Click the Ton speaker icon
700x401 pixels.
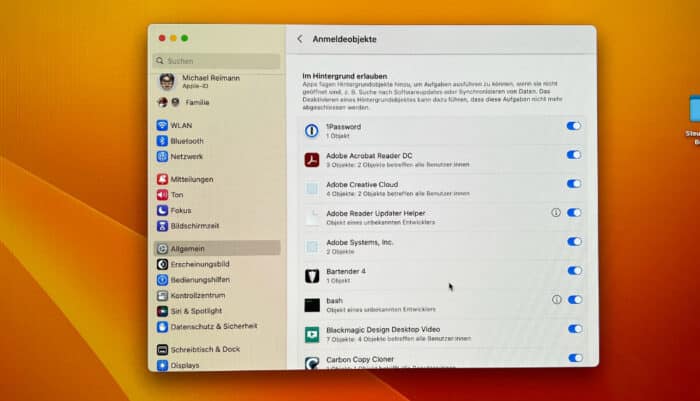tap(162, 195)
